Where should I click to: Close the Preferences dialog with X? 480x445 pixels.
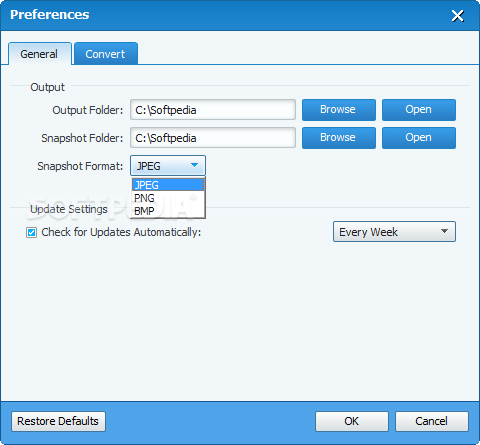tap(457, 16)
